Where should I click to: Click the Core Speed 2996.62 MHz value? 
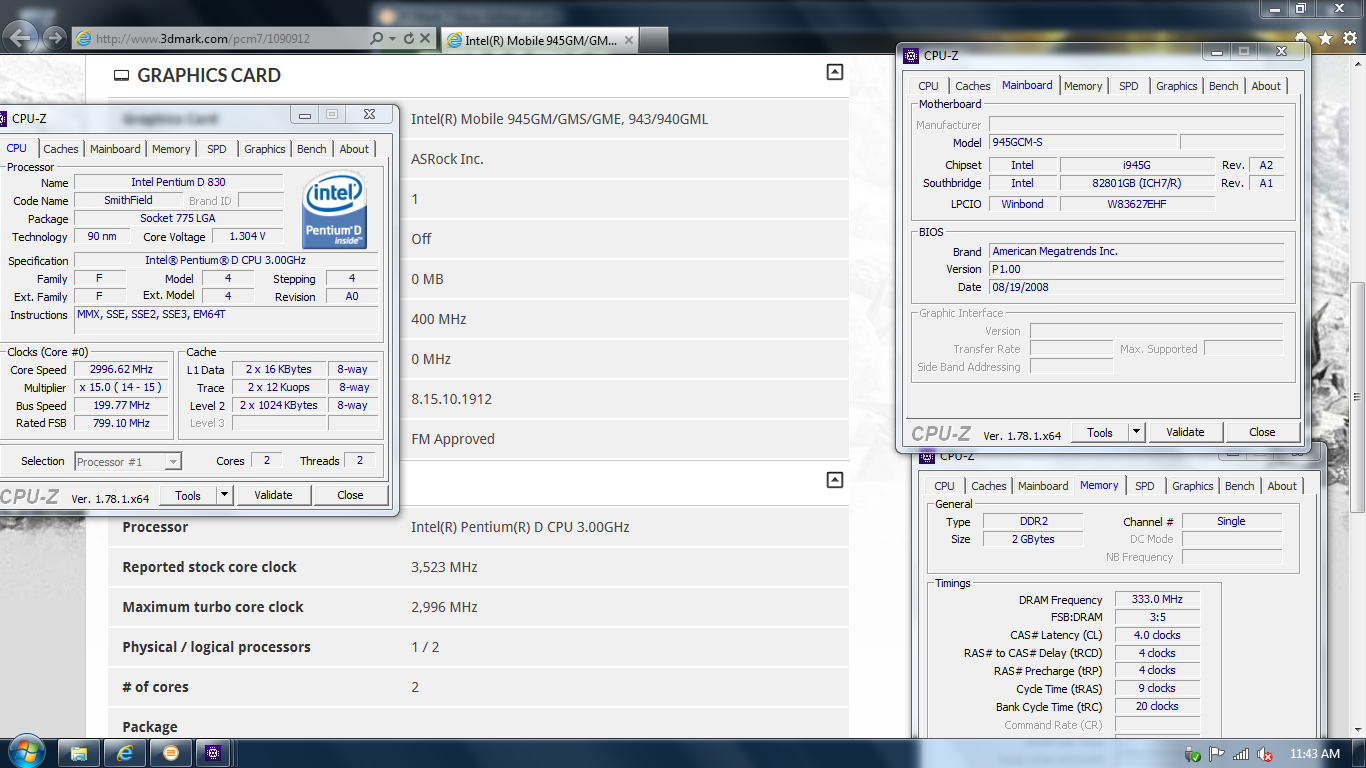coord(121,369)
